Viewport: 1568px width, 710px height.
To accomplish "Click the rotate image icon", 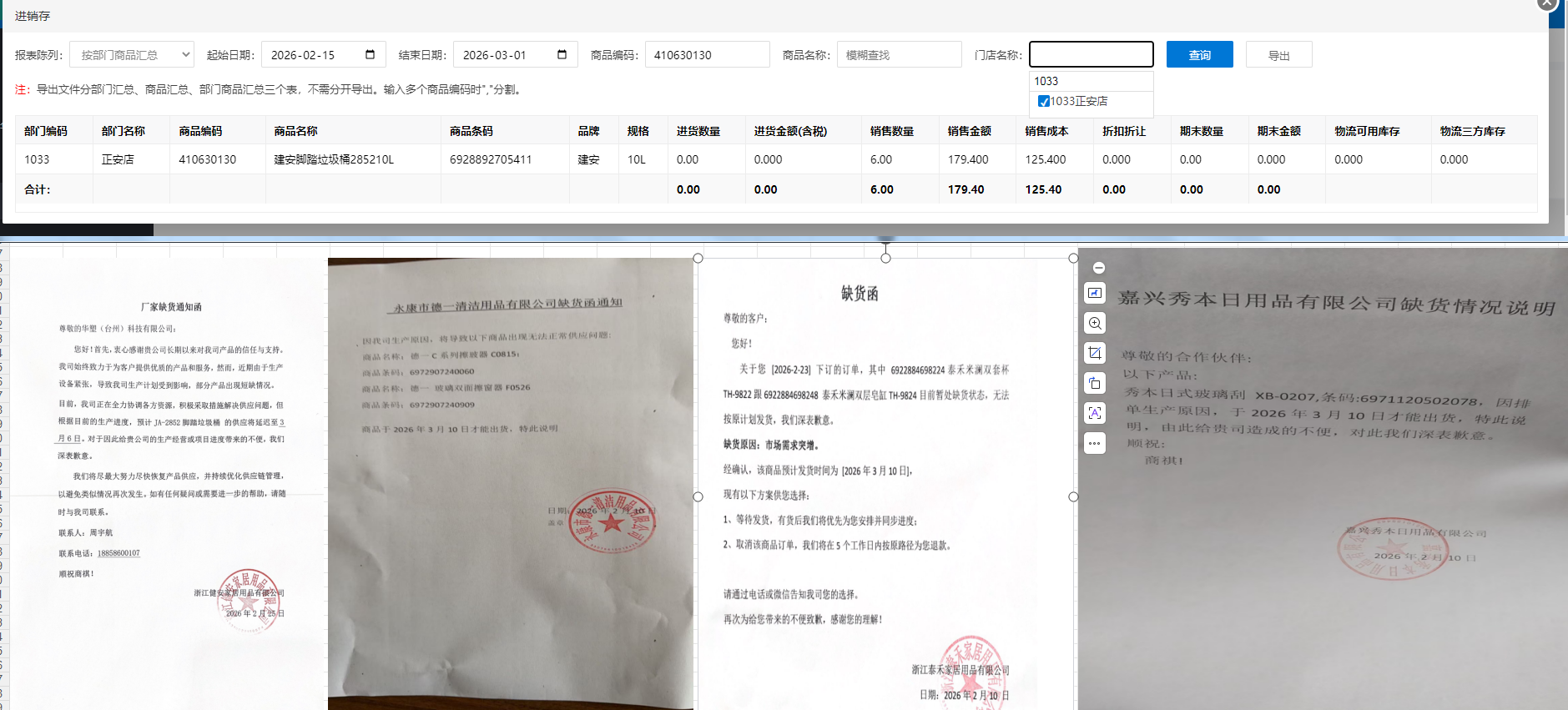I will point(1095,383).
